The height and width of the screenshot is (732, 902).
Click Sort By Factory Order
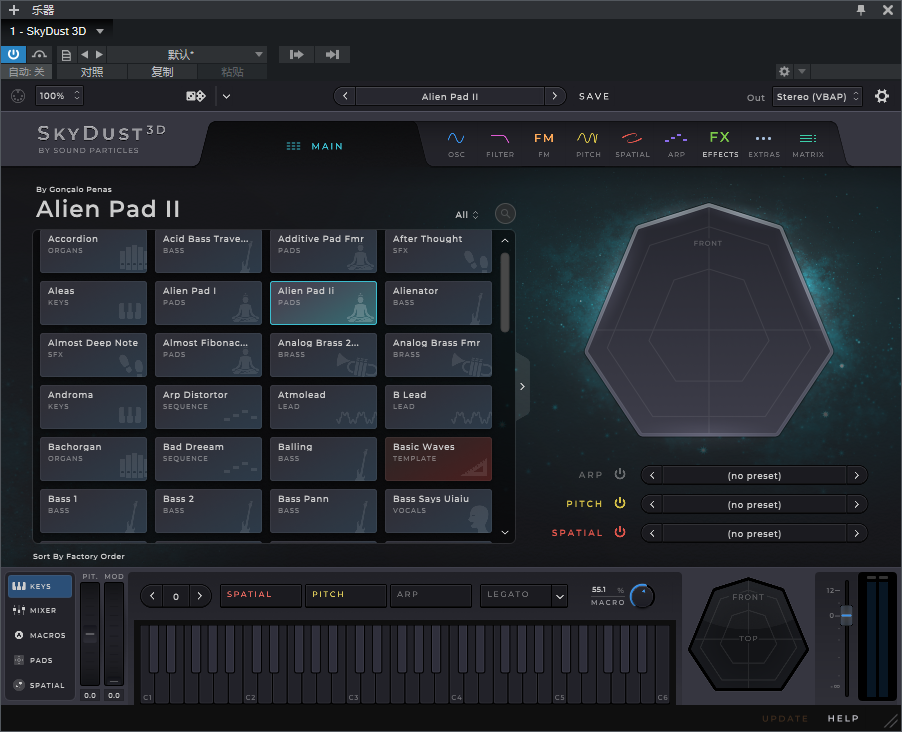[x=79, y=556]
